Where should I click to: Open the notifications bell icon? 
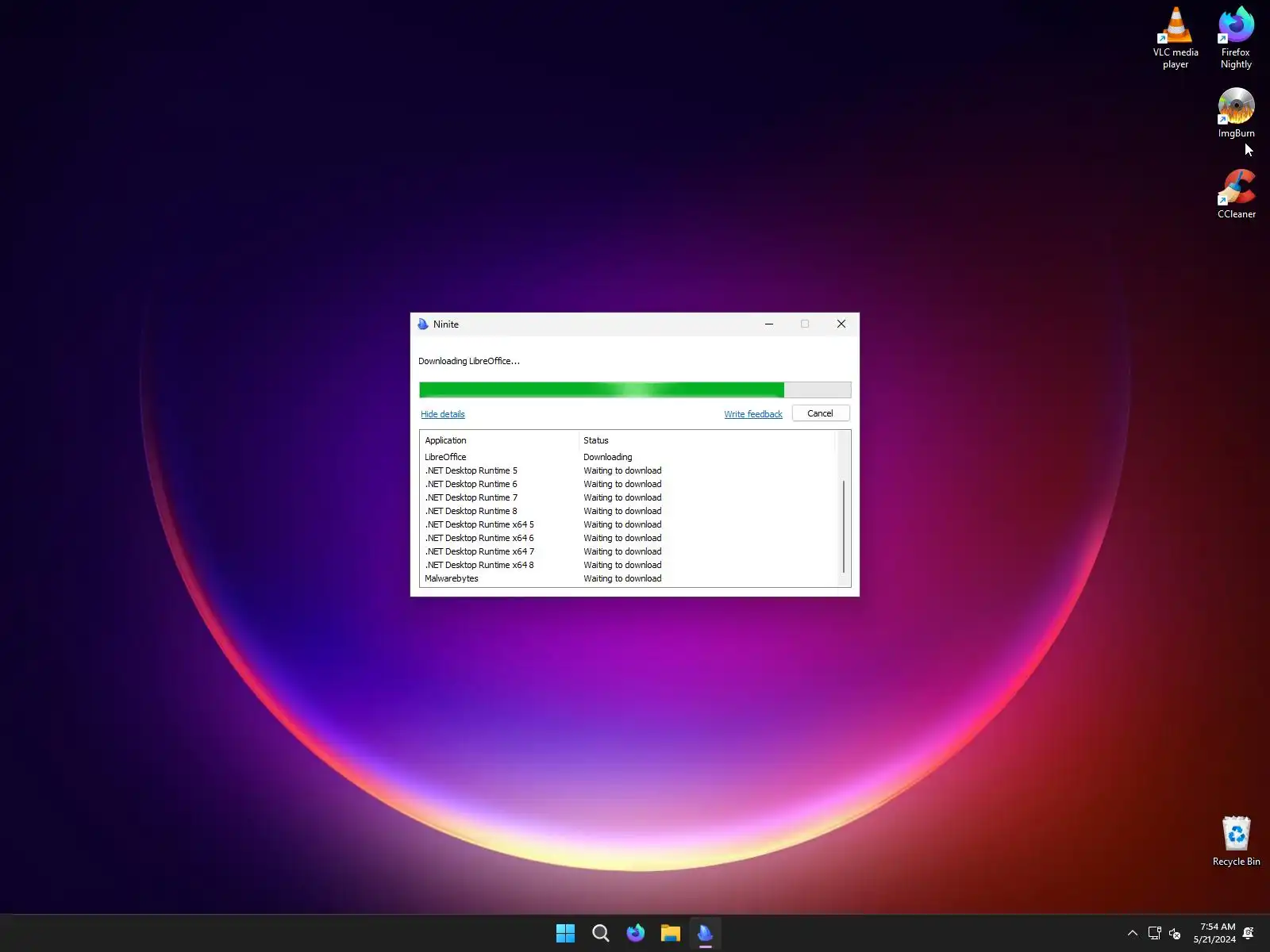tap(1249, 933)
